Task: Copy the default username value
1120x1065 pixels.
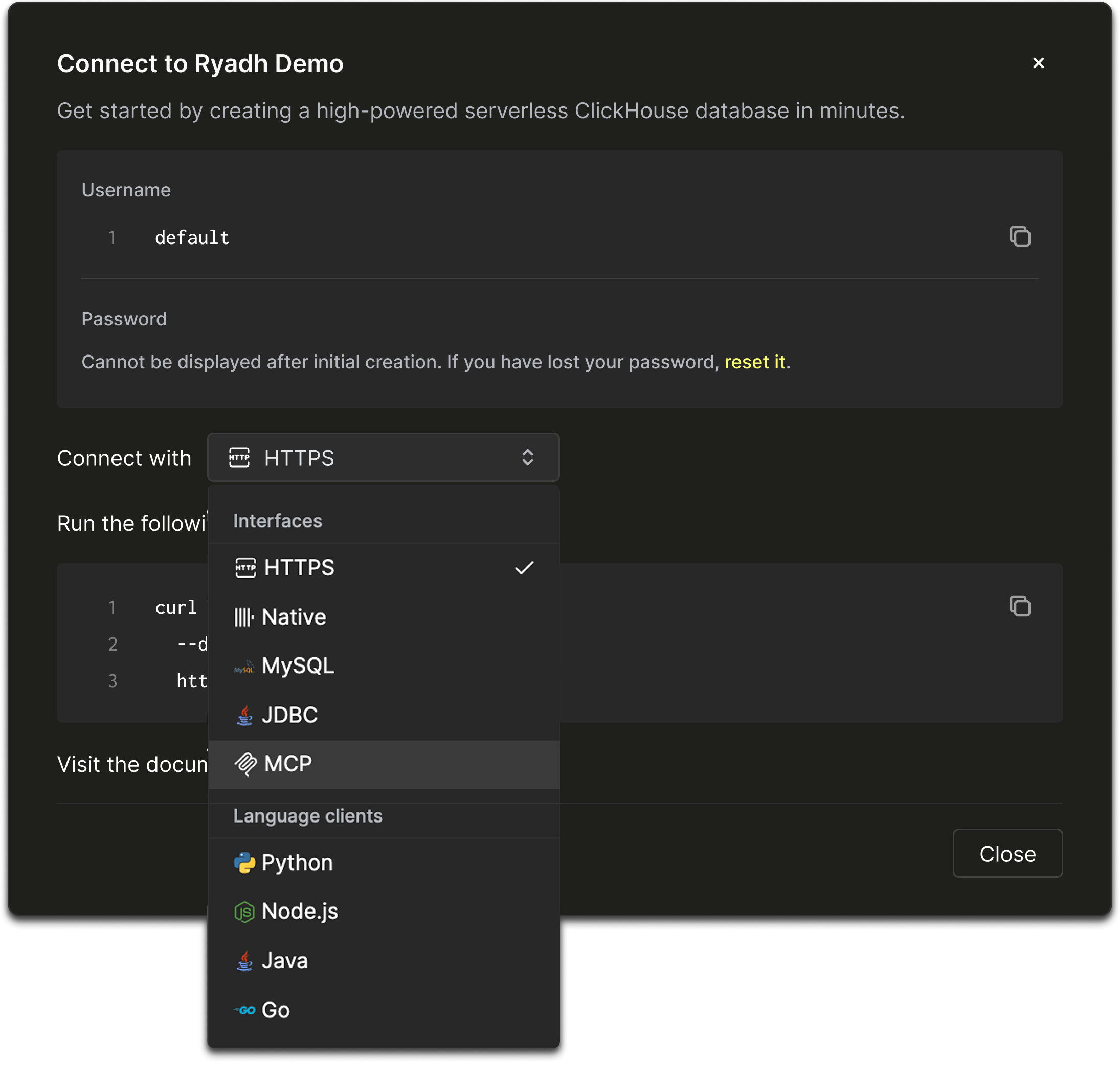Action: coord(1021,236)
